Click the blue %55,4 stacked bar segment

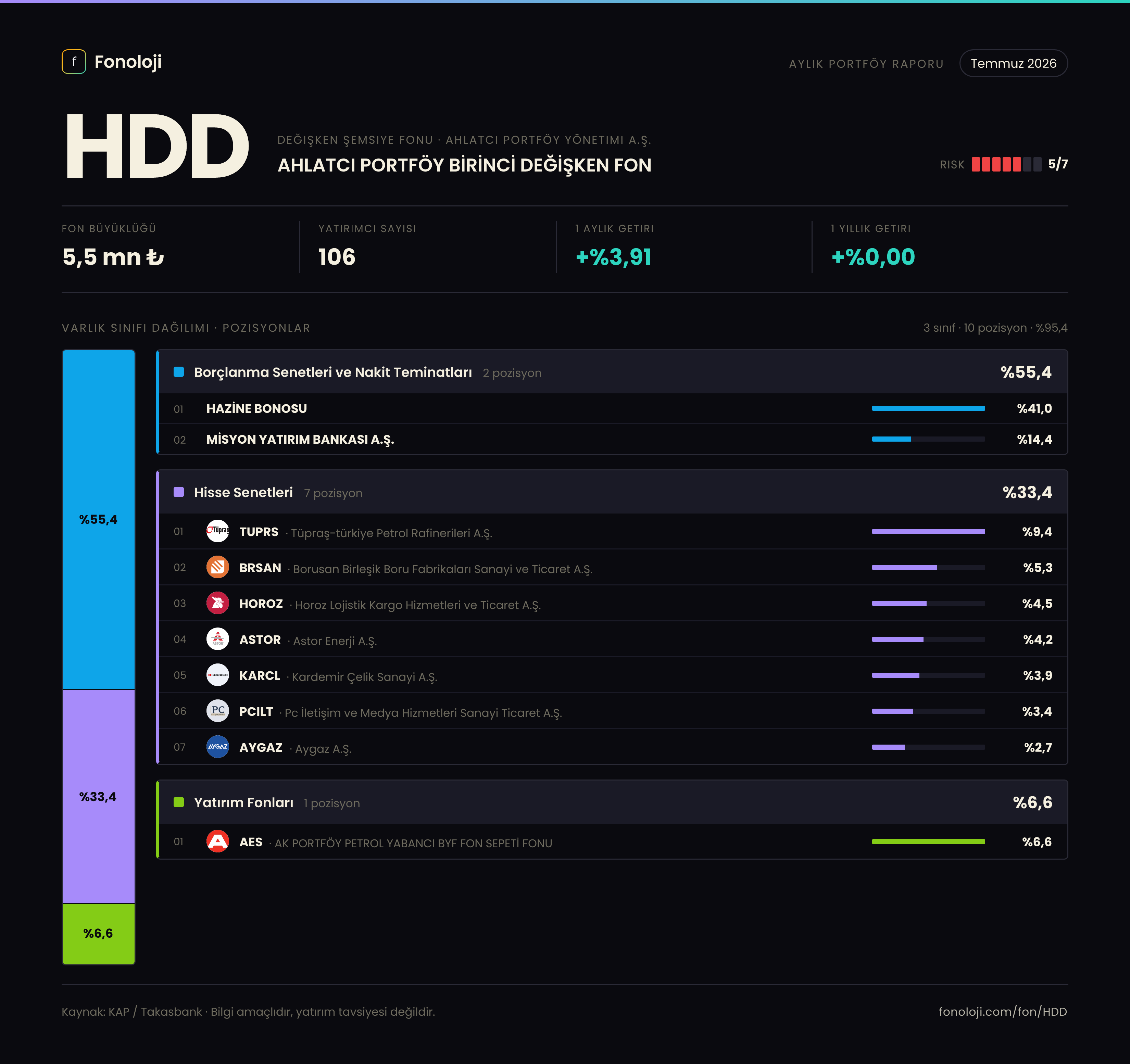pyautogui.click(x=98, y=519)
